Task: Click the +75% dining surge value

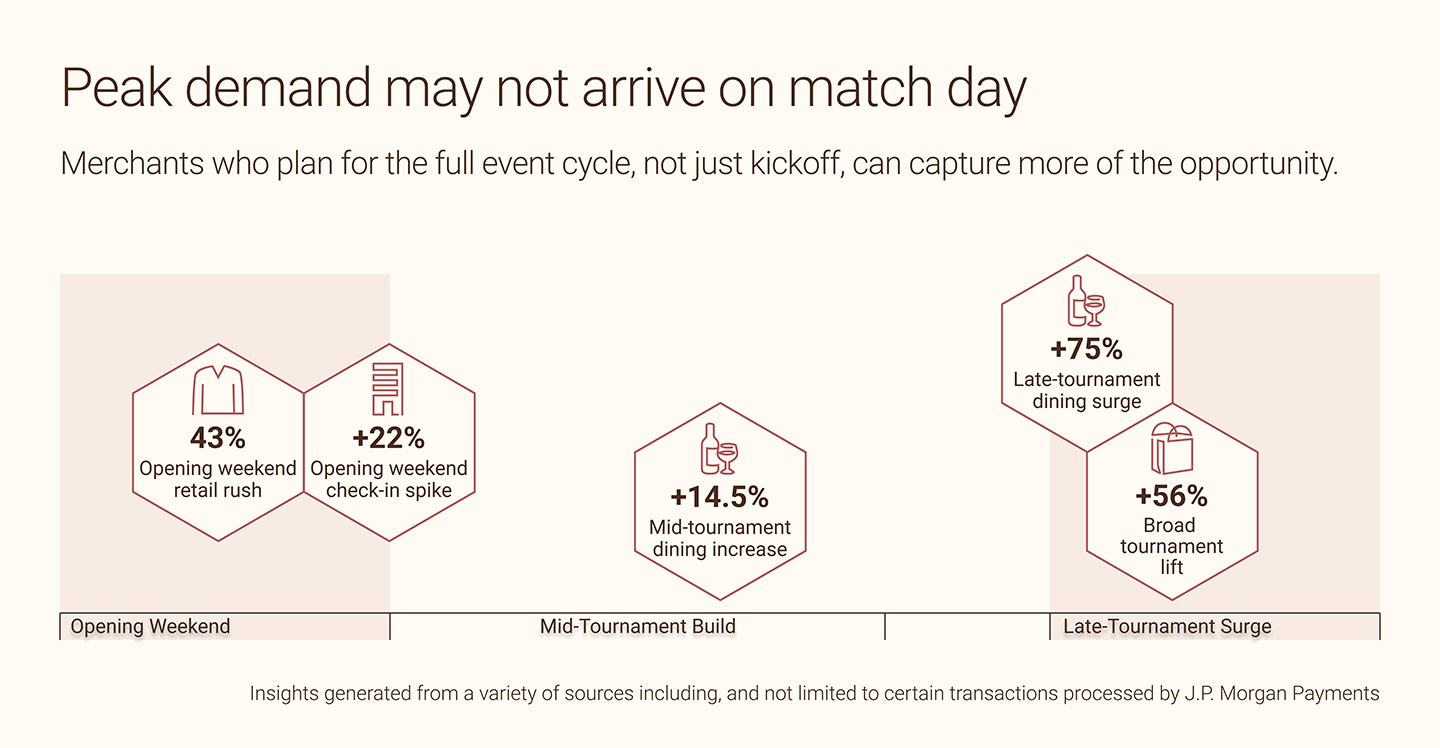Action: click(x=1087, y=350)
